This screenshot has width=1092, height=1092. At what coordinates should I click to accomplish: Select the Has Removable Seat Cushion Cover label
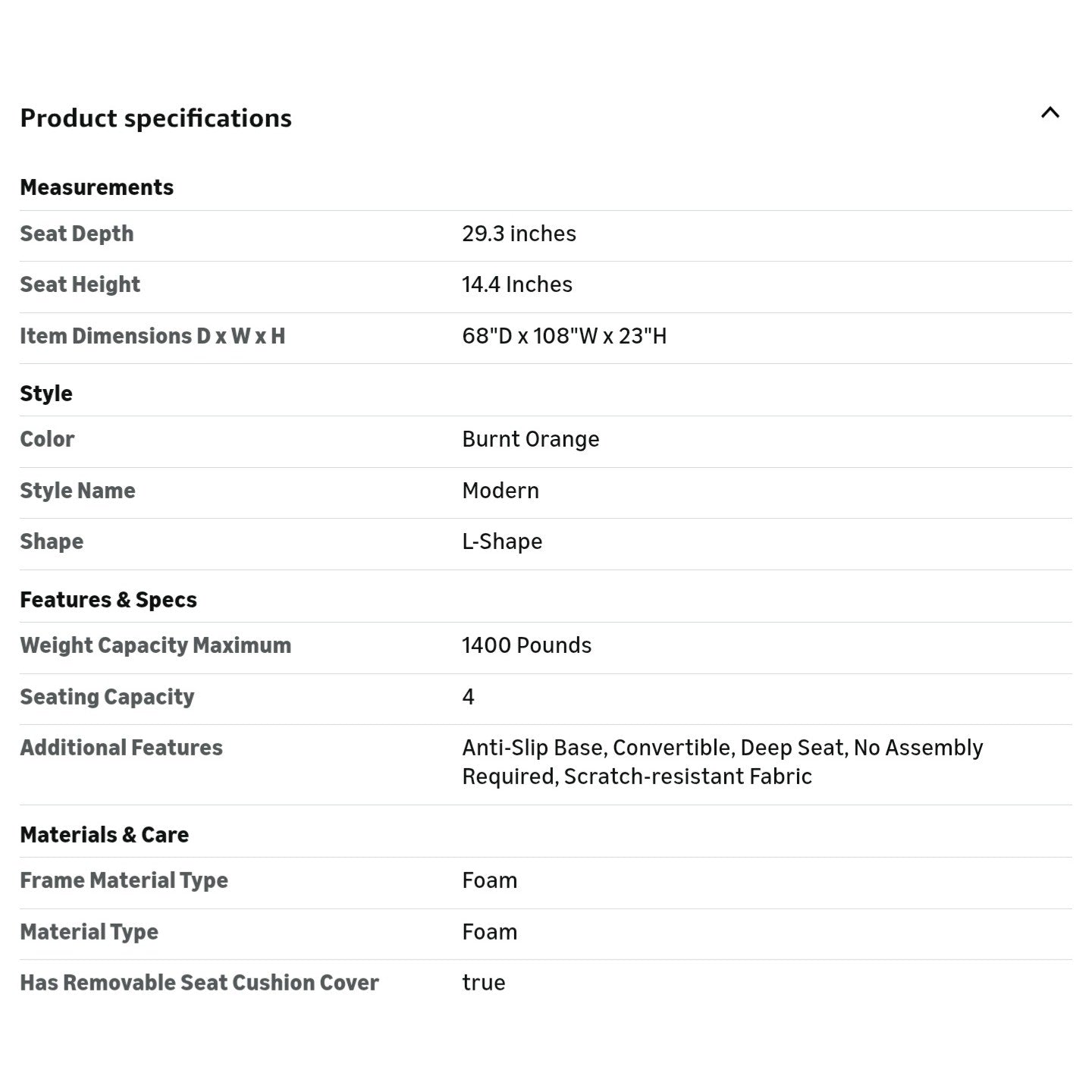tap(199, 983)
